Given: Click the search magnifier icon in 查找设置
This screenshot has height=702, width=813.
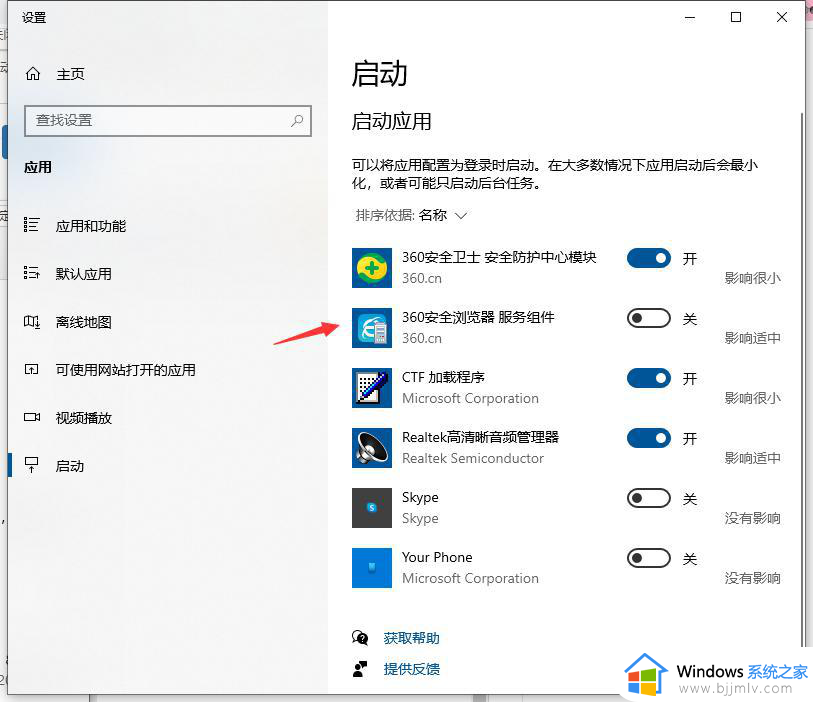Looking at the screenshot, I should point(297,121).
